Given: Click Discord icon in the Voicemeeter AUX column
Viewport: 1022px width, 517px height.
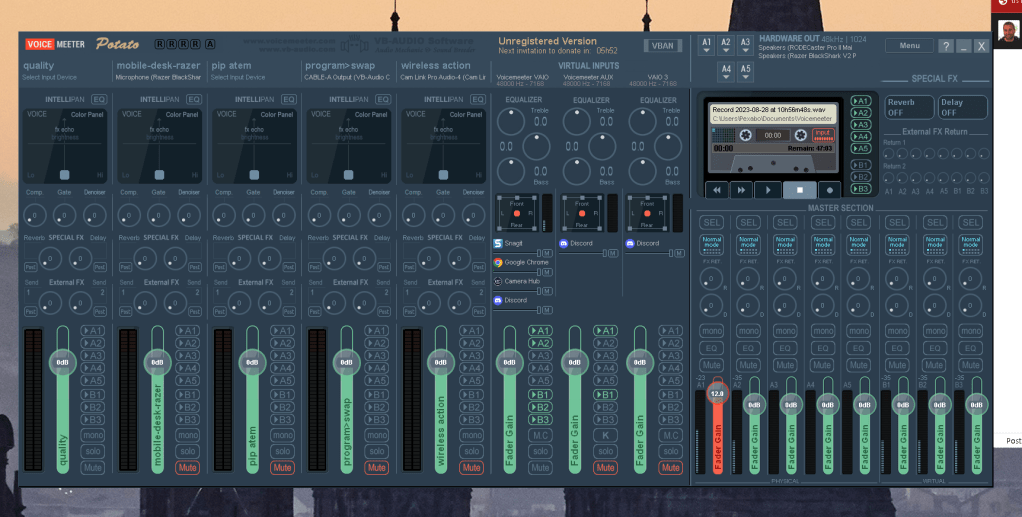Looking at the screenshot, I should pyautogui.click(x=564, y=243).
